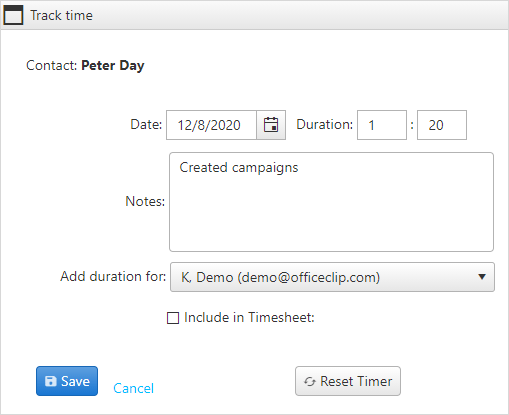Click the Duration hours field showing 1
This screenshot has height=415, width=509.
[382, 125]
